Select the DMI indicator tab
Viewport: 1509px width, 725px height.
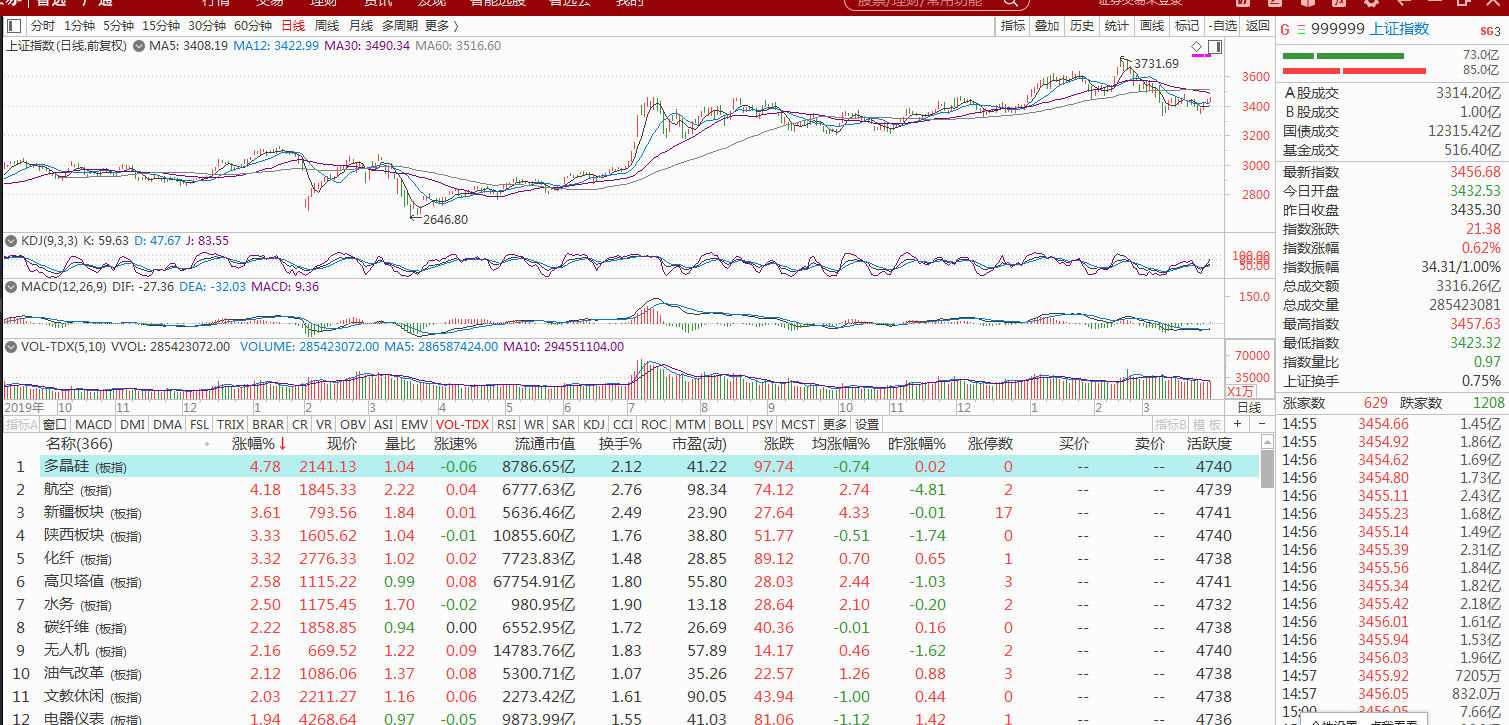click(x=132, y=424)
